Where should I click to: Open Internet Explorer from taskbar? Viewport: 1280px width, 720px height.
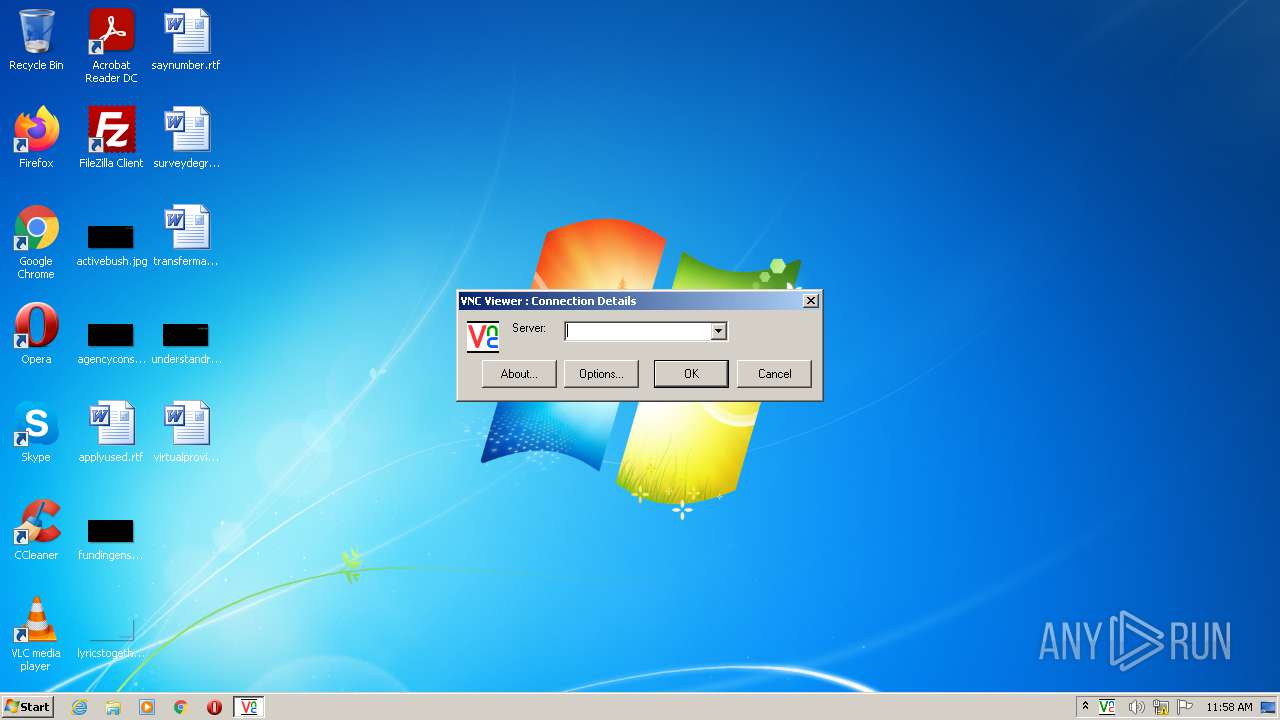pos(79,707)
